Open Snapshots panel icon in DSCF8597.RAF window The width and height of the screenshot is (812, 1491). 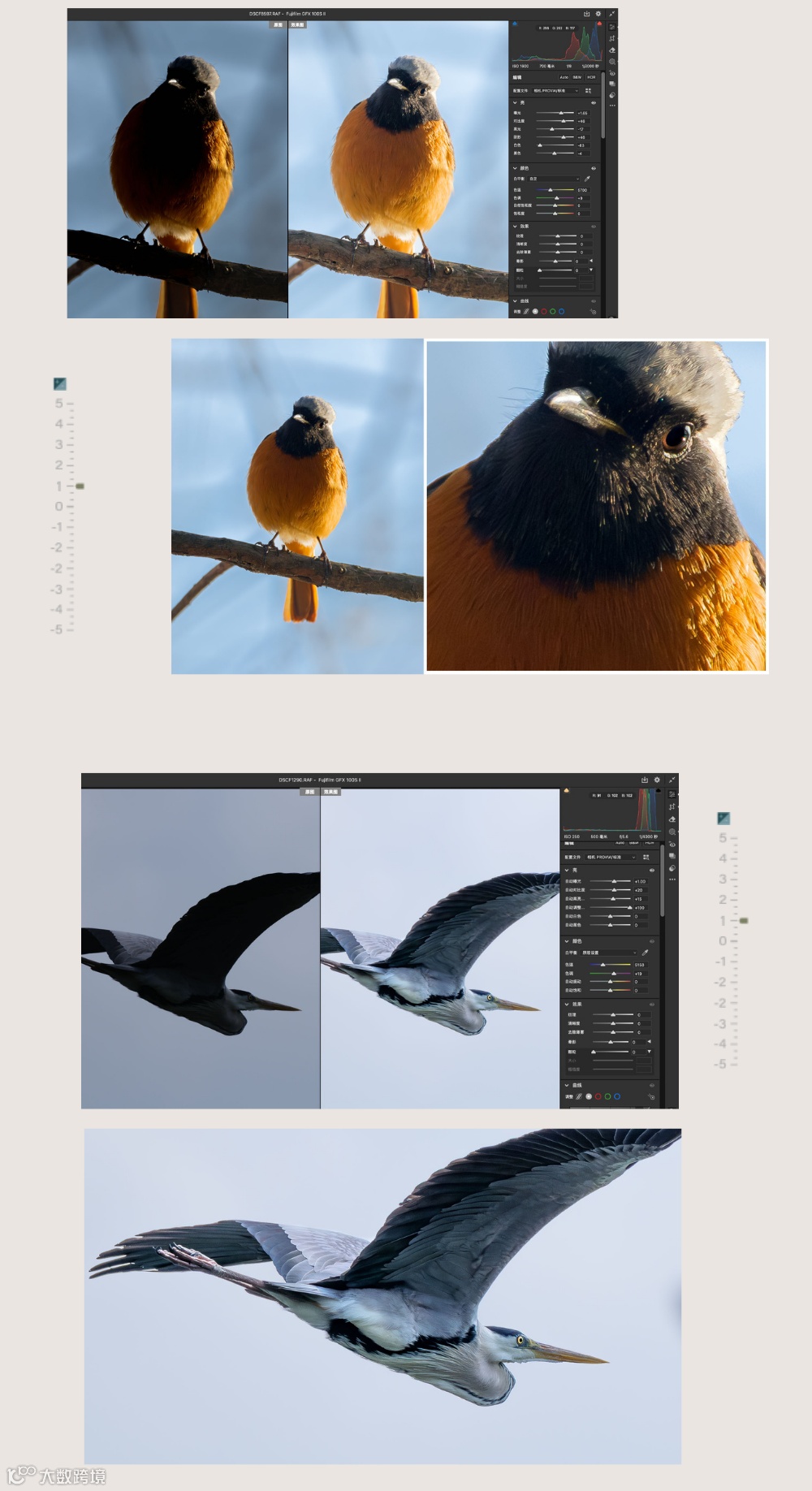tap(612, 84)
